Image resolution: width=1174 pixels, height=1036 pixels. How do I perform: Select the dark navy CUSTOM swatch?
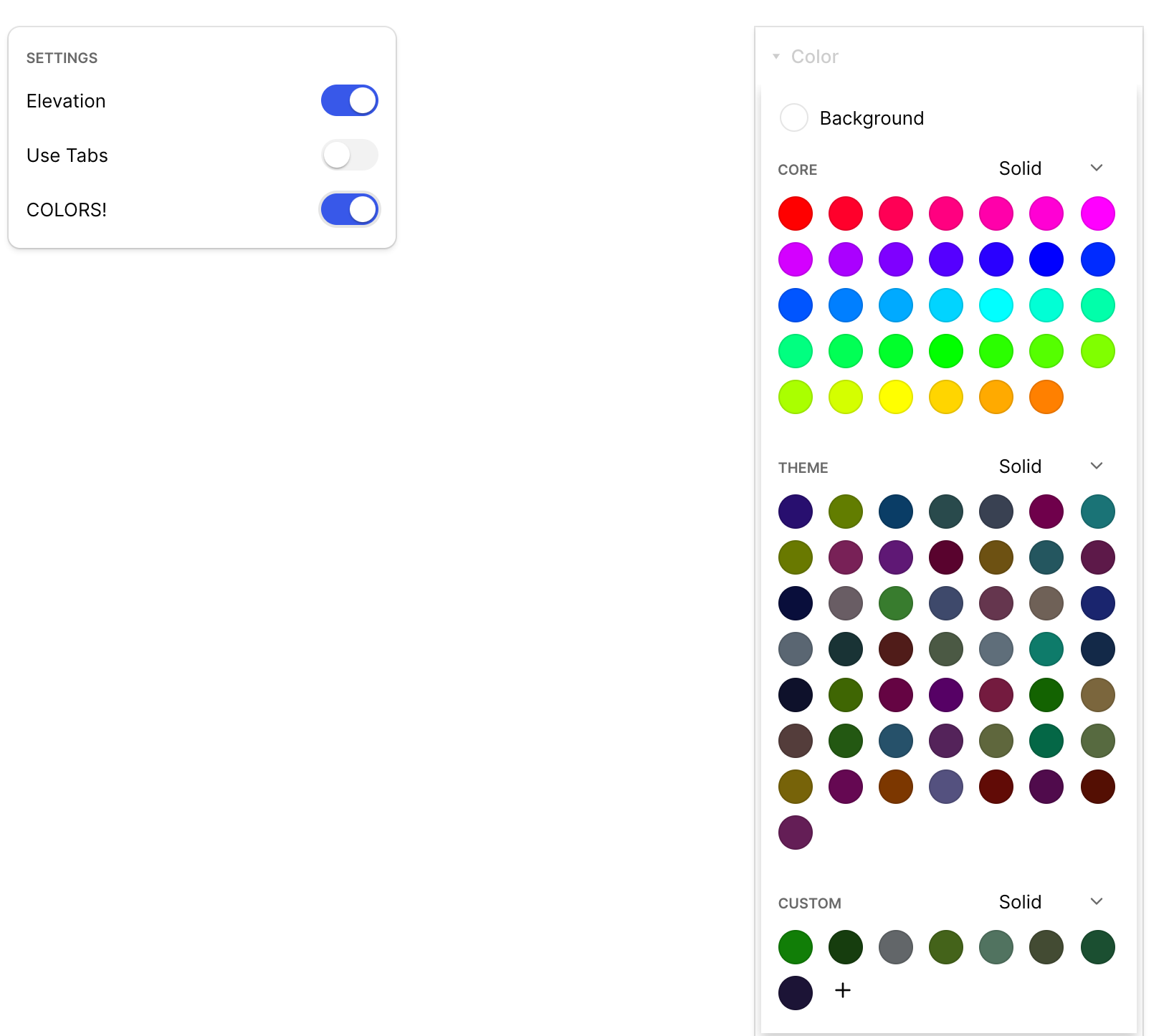pos(795,993)
